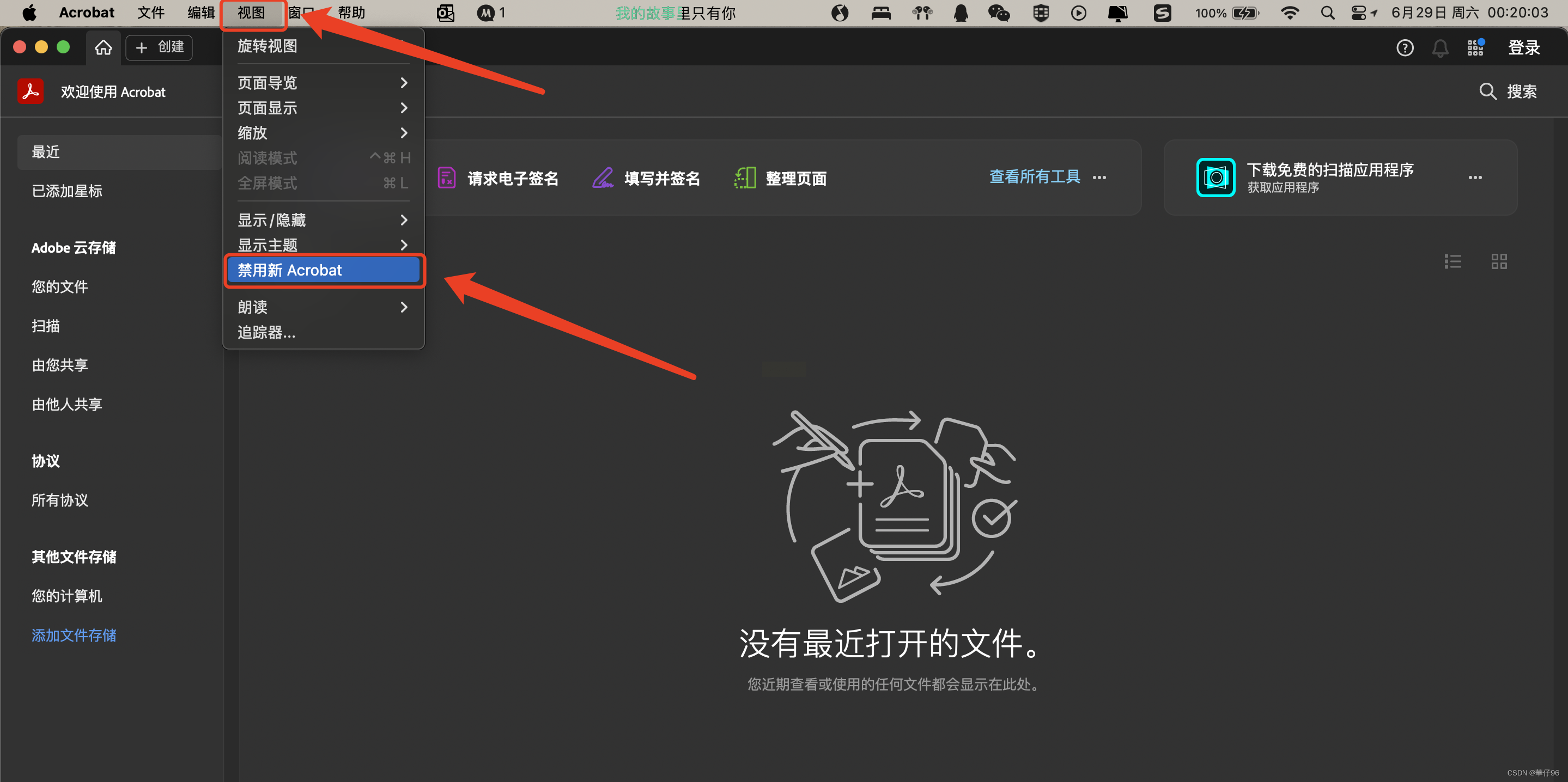Image resolution: width=1568 pixels, height=782 pixels.
Task: Open the help question mark icon
Action: [1404, 47]
